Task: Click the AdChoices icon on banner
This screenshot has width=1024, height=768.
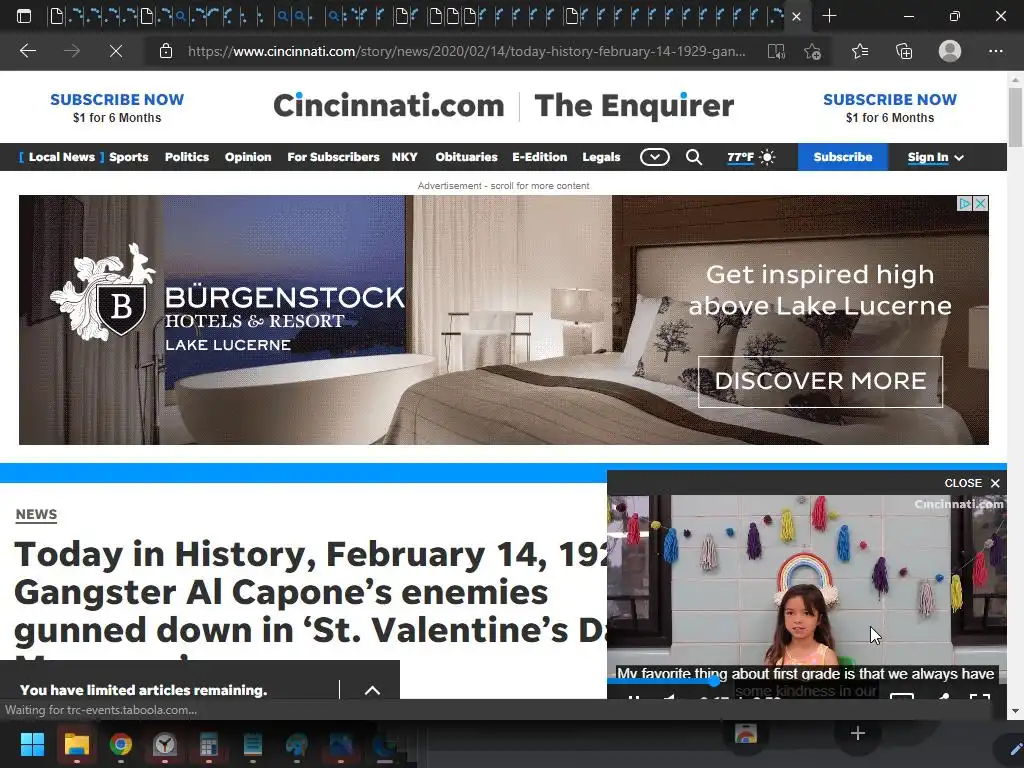Action: pyautogui.click(x=964, y=204)
